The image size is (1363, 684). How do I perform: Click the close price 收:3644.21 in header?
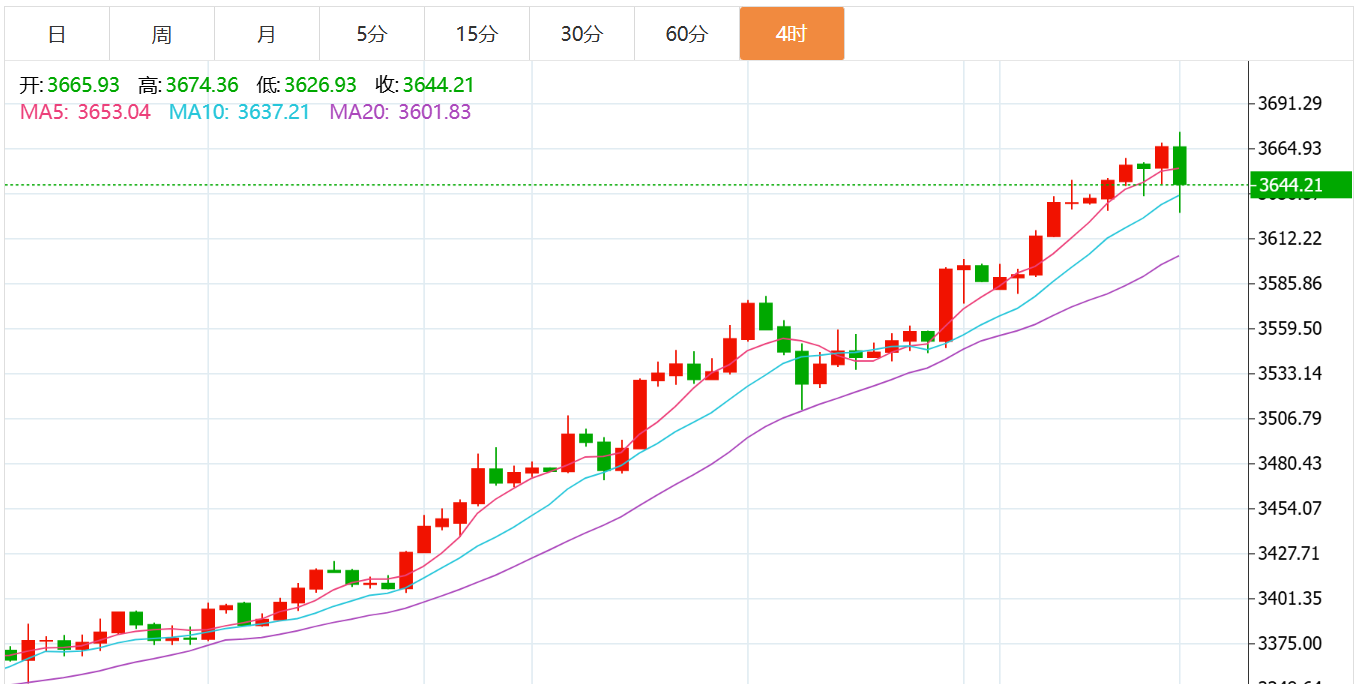(425, 85)
